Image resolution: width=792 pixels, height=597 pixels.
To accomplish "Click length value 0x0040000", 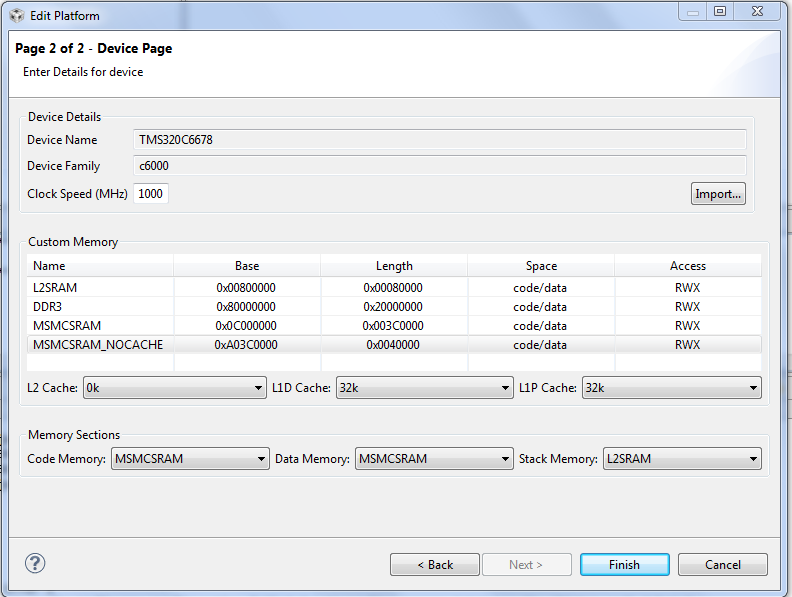I will click(x=393, y=345).
